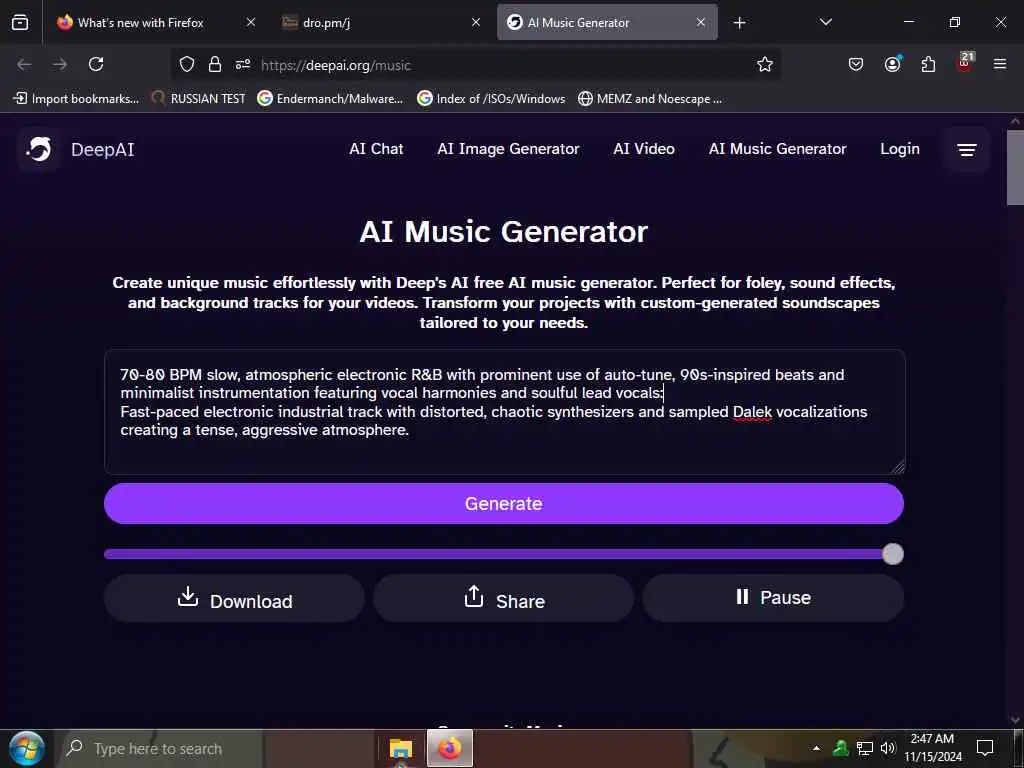Download the generated music
1024x768 pixels.
point(234,598)
